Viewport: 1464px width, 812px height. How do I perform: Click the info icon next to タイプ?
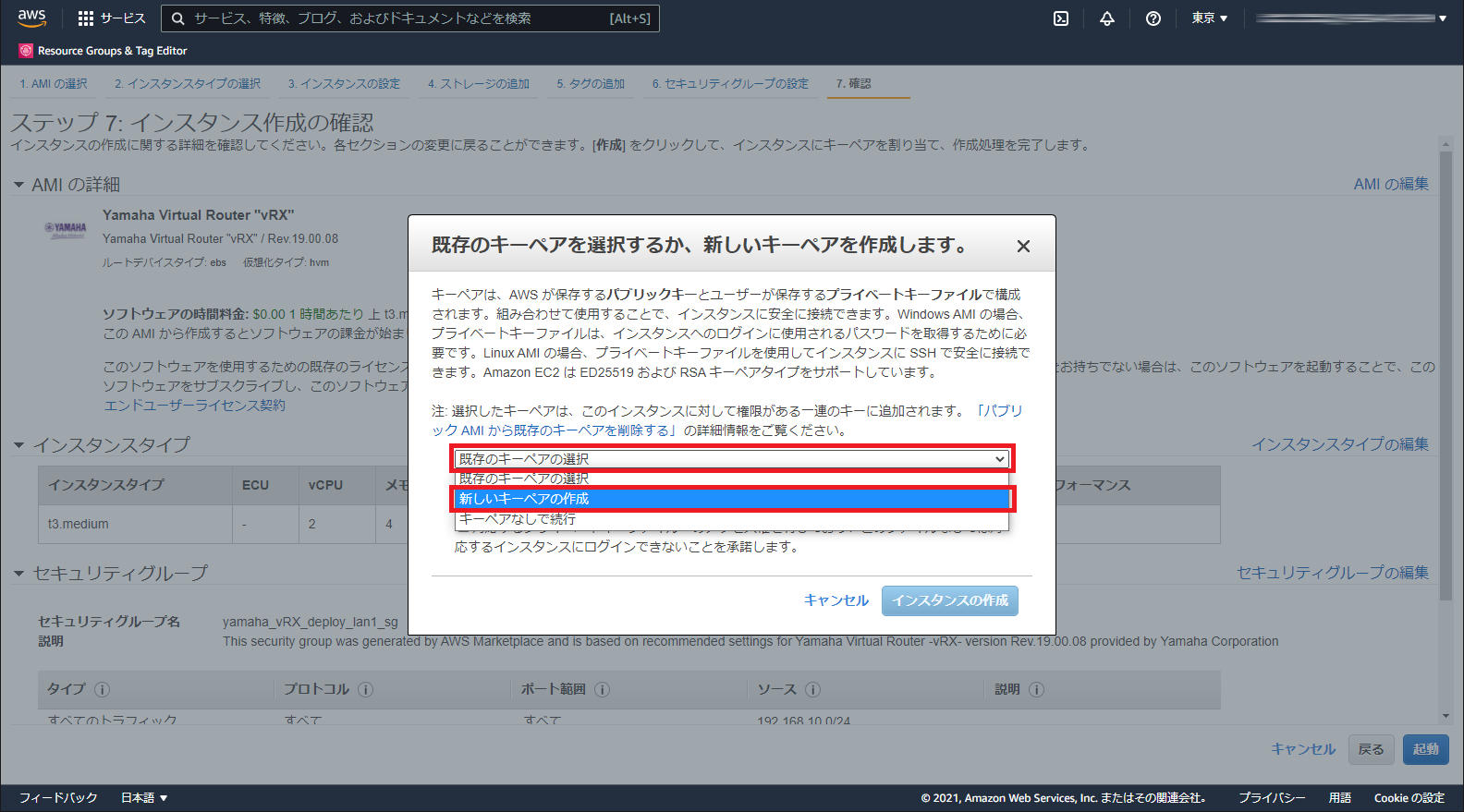103,689
